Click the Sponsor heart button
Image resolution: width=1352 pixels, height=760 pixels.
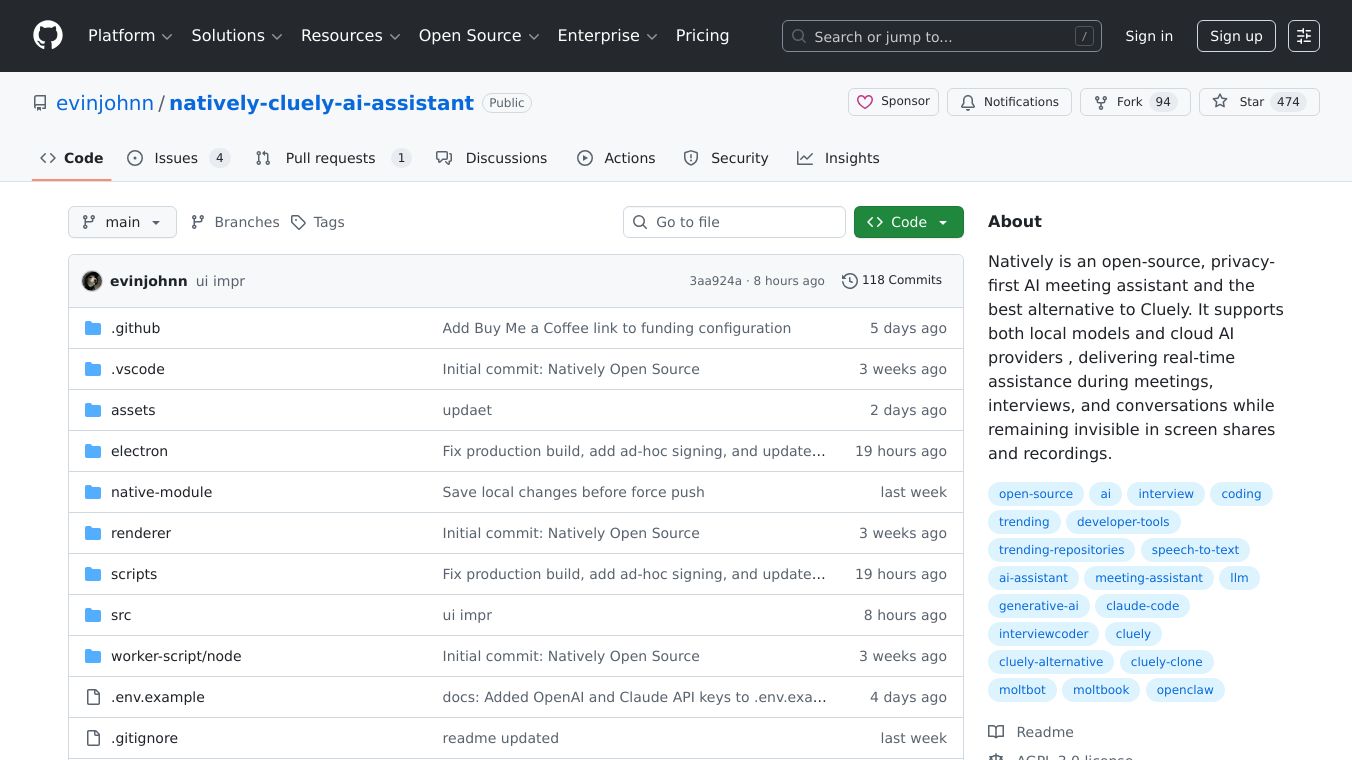pyautogui.click(x=893, y=102)
